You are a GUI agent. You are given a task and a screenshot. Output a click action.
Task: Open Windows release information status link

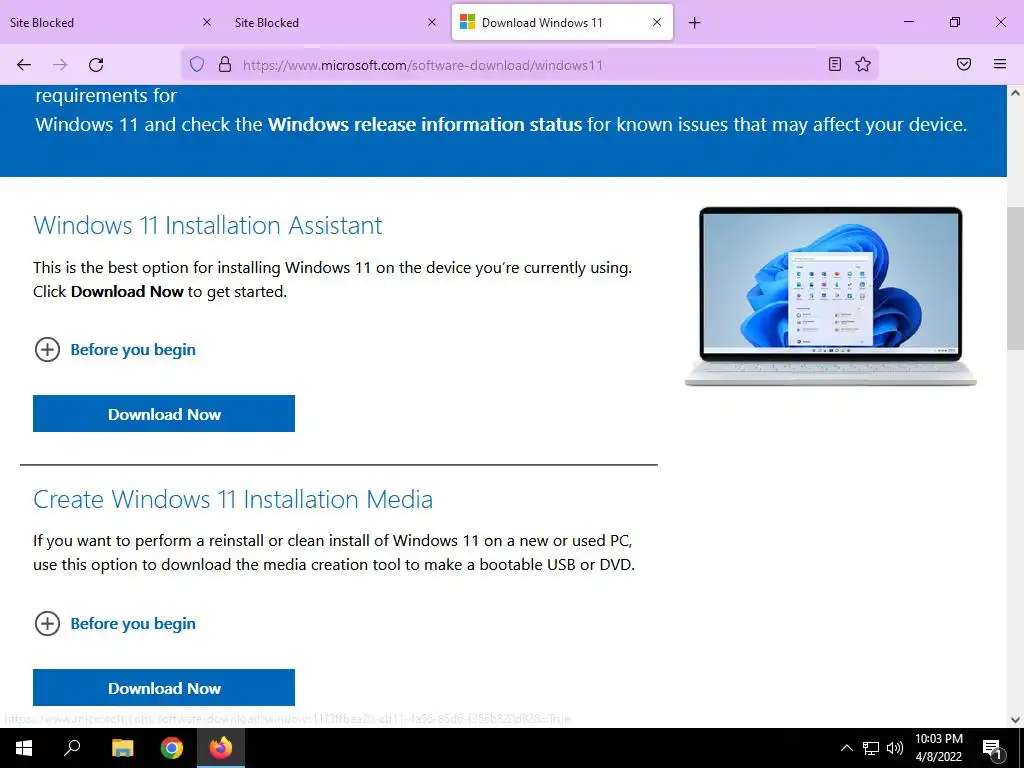tap(424, 124)
